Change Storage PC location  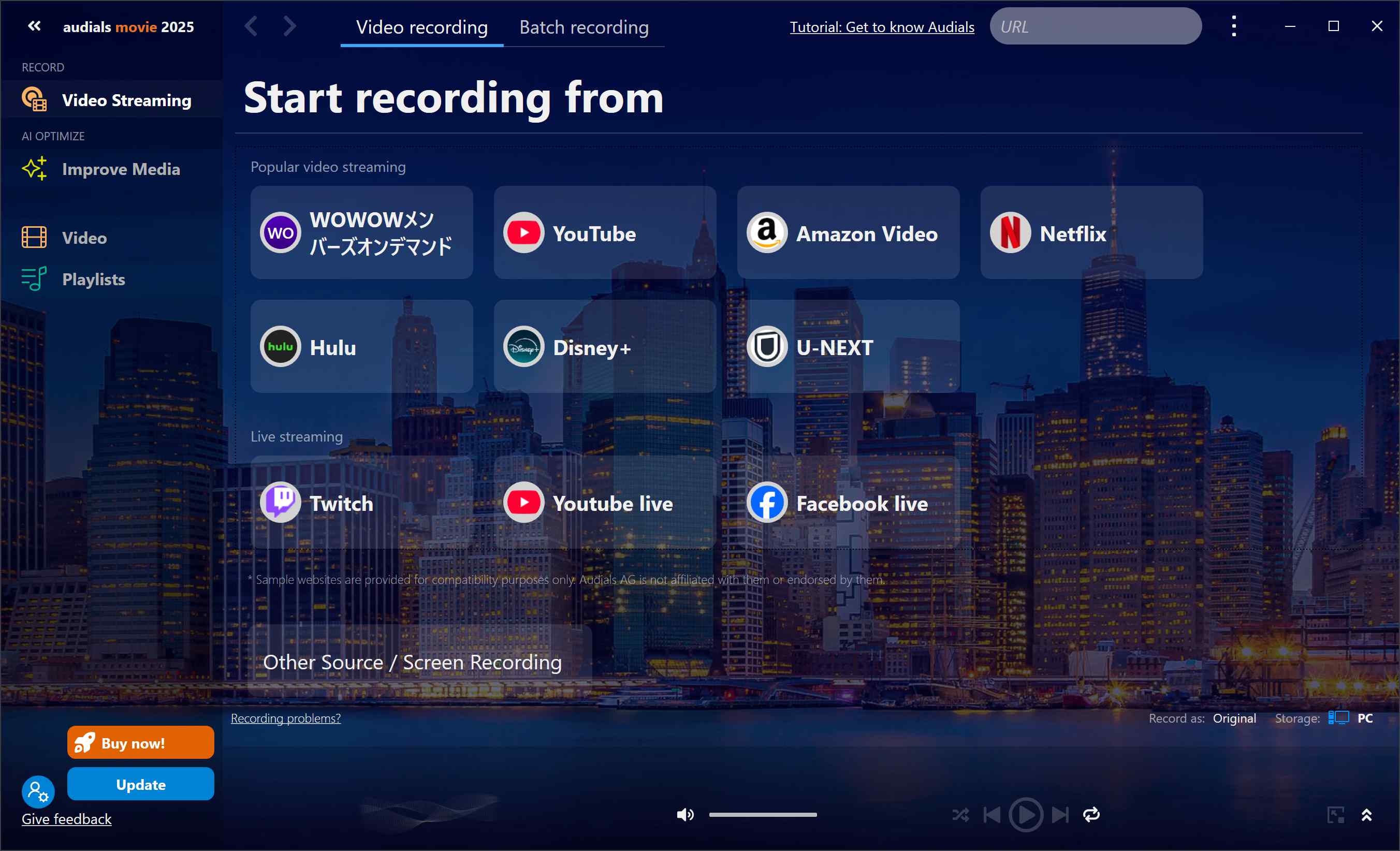[x=1365, y=718]
